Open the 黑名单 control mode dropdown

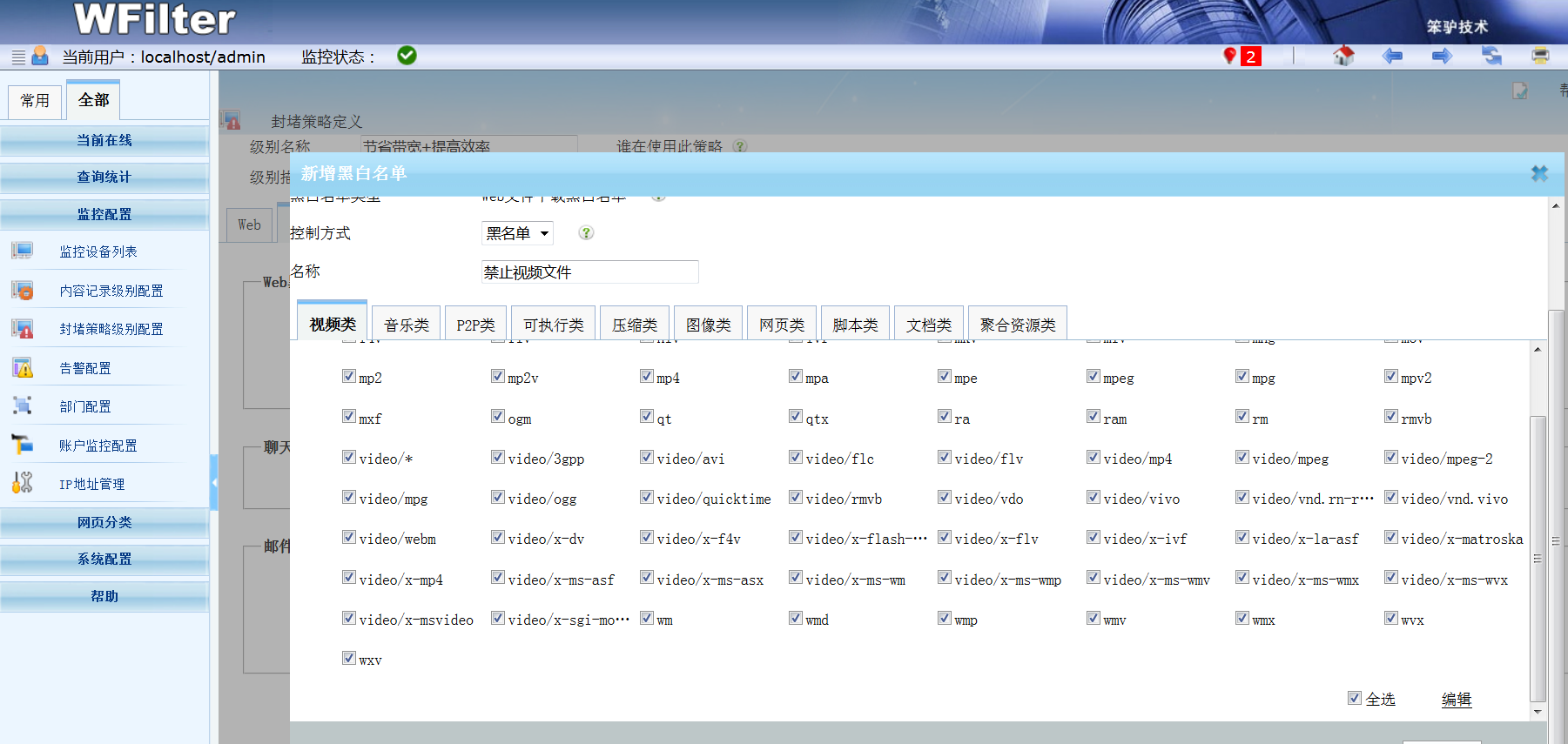[x=517, y=233]
